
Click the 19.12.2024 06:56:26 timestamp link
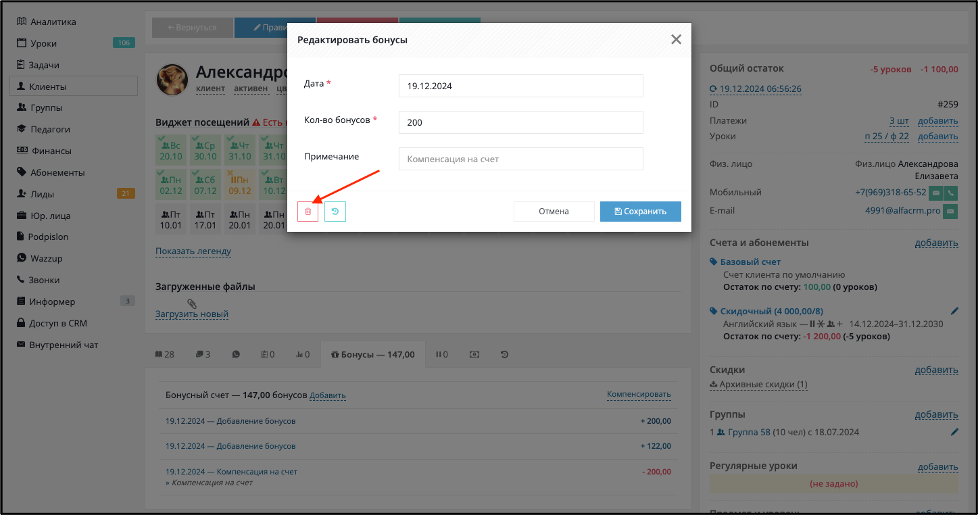coord(760,89)
